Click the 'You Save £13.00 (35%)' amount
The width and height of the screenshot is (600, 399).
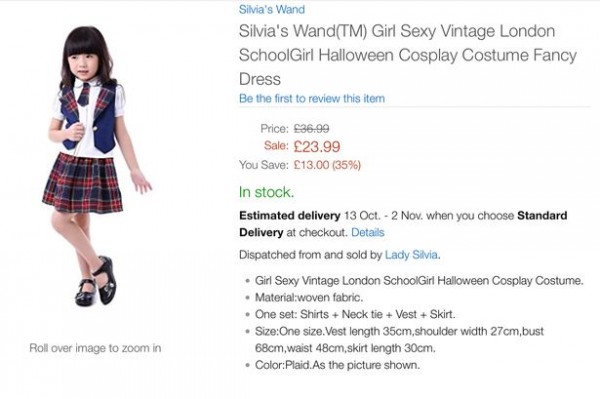click(x=327, y=165)
